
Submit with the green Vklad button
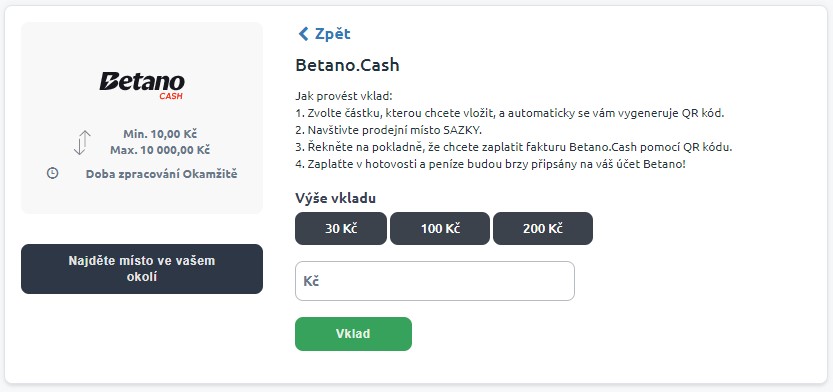pos(353,334)
